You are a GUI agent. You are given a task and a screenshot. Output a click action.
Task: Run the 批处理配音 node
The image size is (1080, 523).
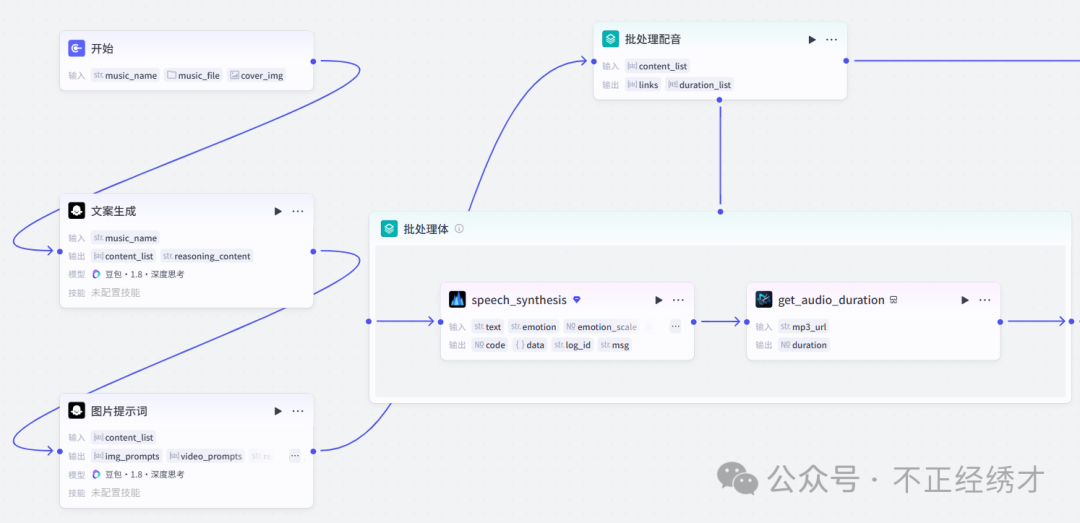(x=812, y=39)
